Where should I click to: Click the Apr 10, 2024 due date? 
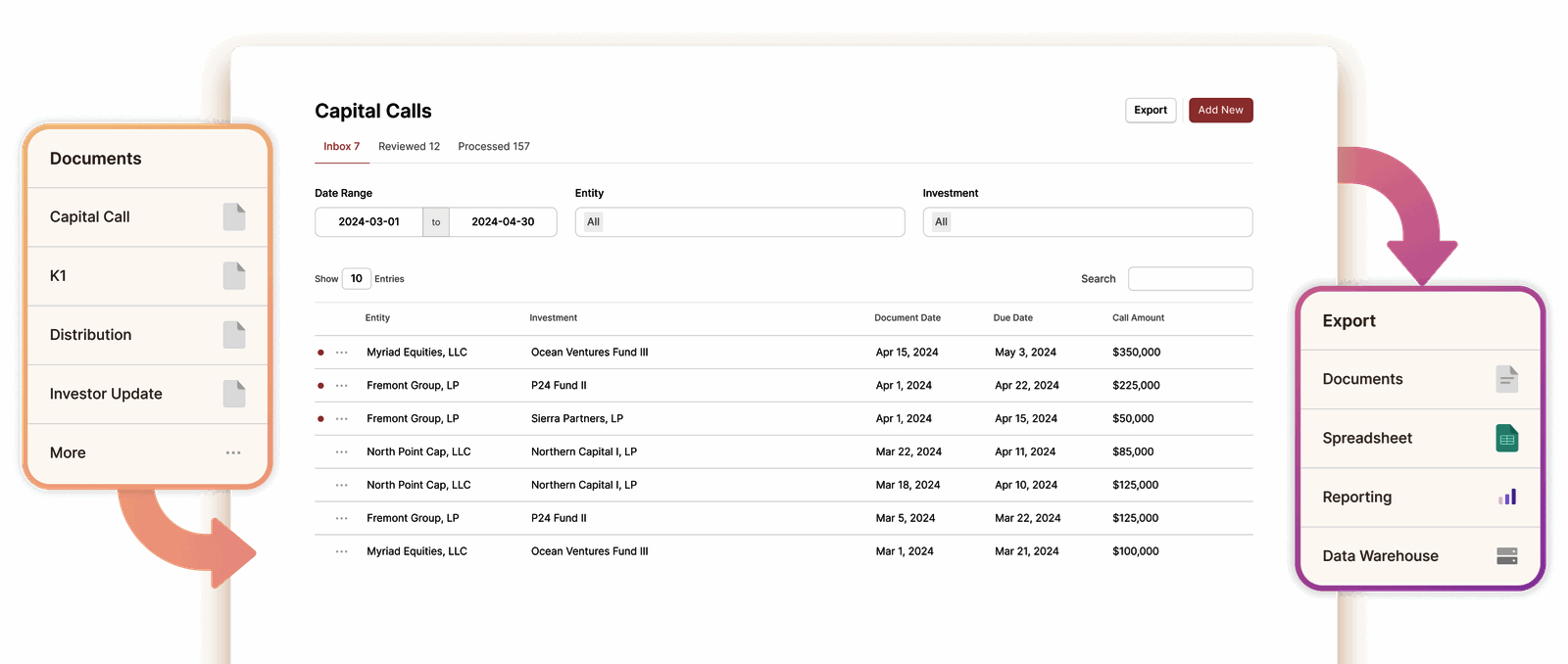pyautogui.click(x=1027, y=486)
